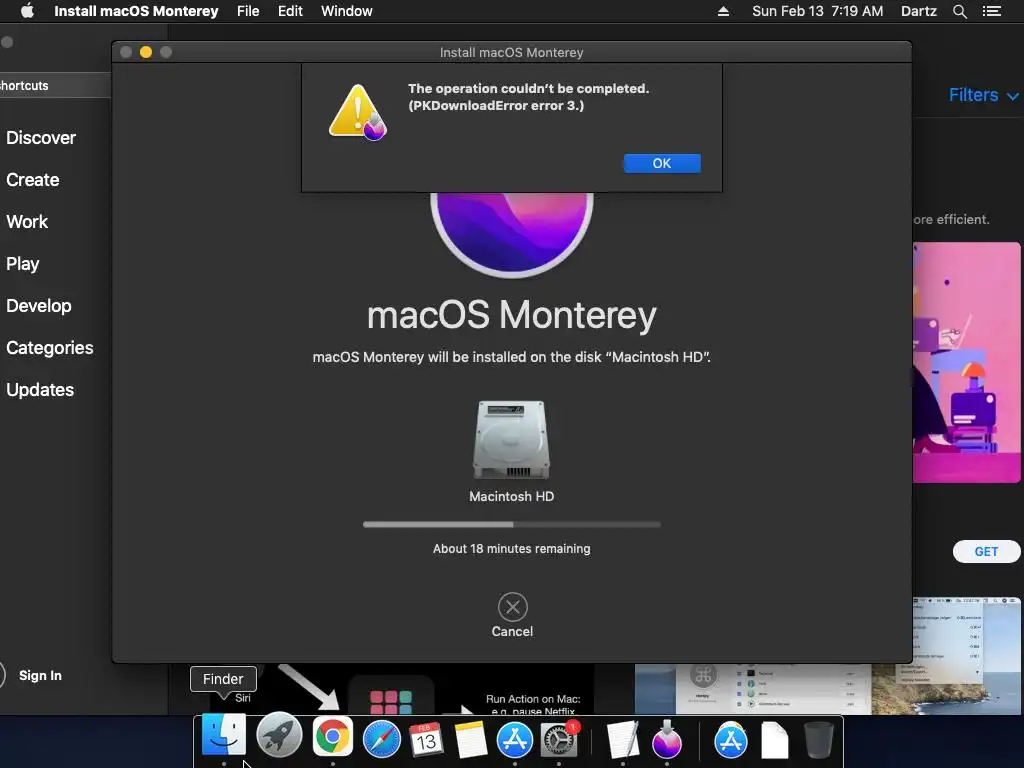Click Sign In in App Store sidebar
Image resolution: width=1024 pixels, height=768 pixels.
pyautogui.click(x=40, y=675)
